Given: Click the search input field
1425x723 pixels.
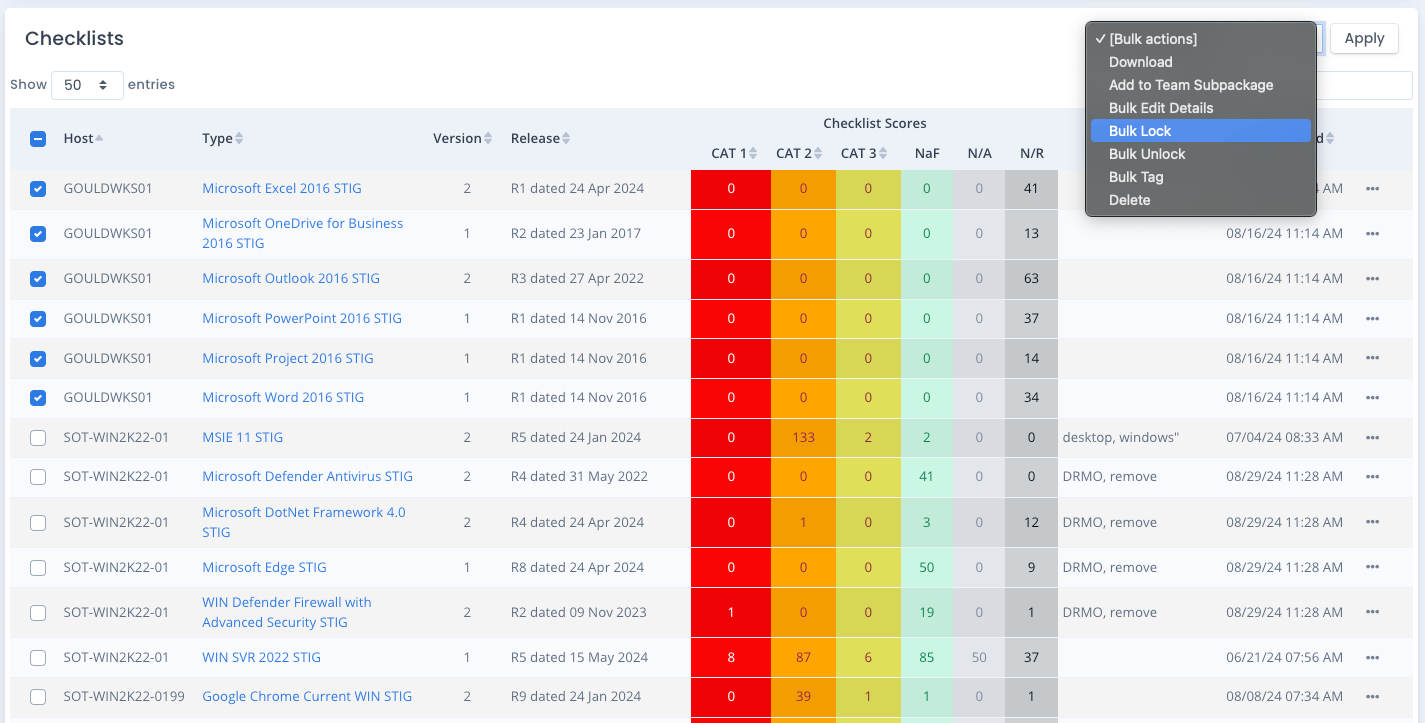Looking at the screenshot, I should pos(1365,86).
